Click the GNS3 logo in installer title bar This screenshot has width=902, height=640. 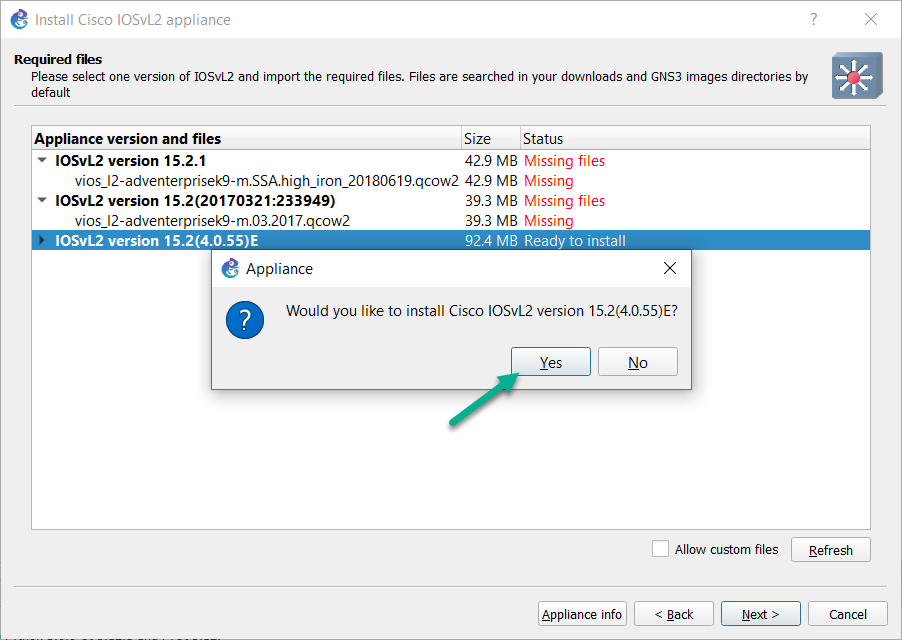tap(20, 19)
